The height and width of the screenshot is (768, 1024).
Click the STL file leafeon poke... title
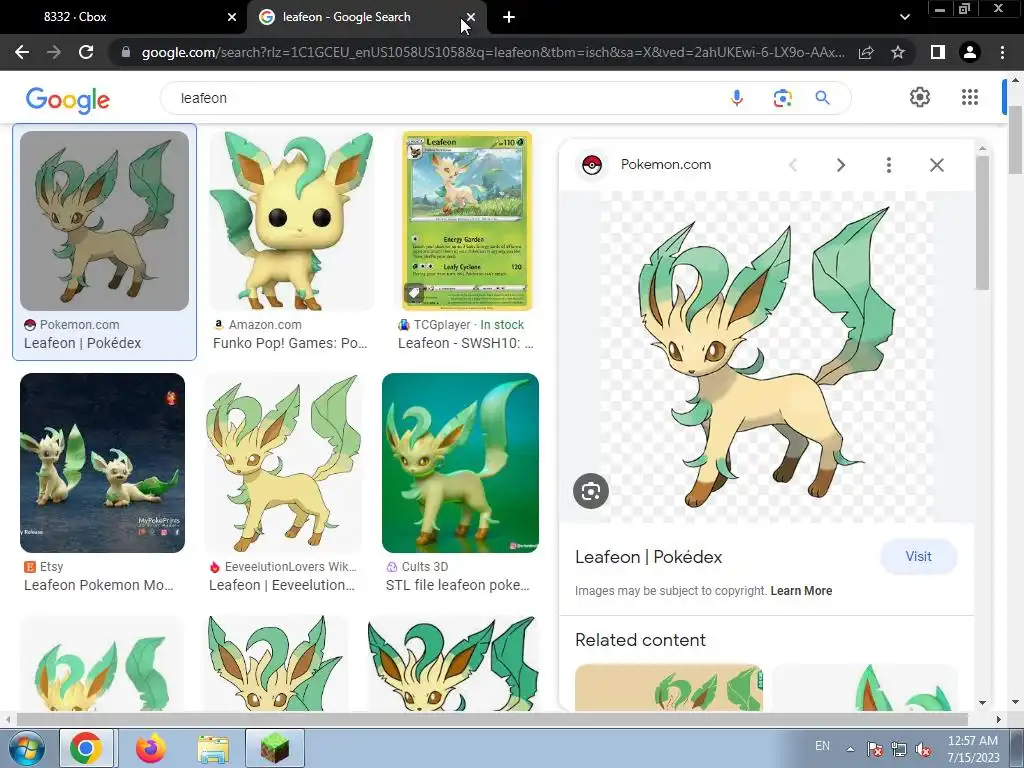point(457,585)
